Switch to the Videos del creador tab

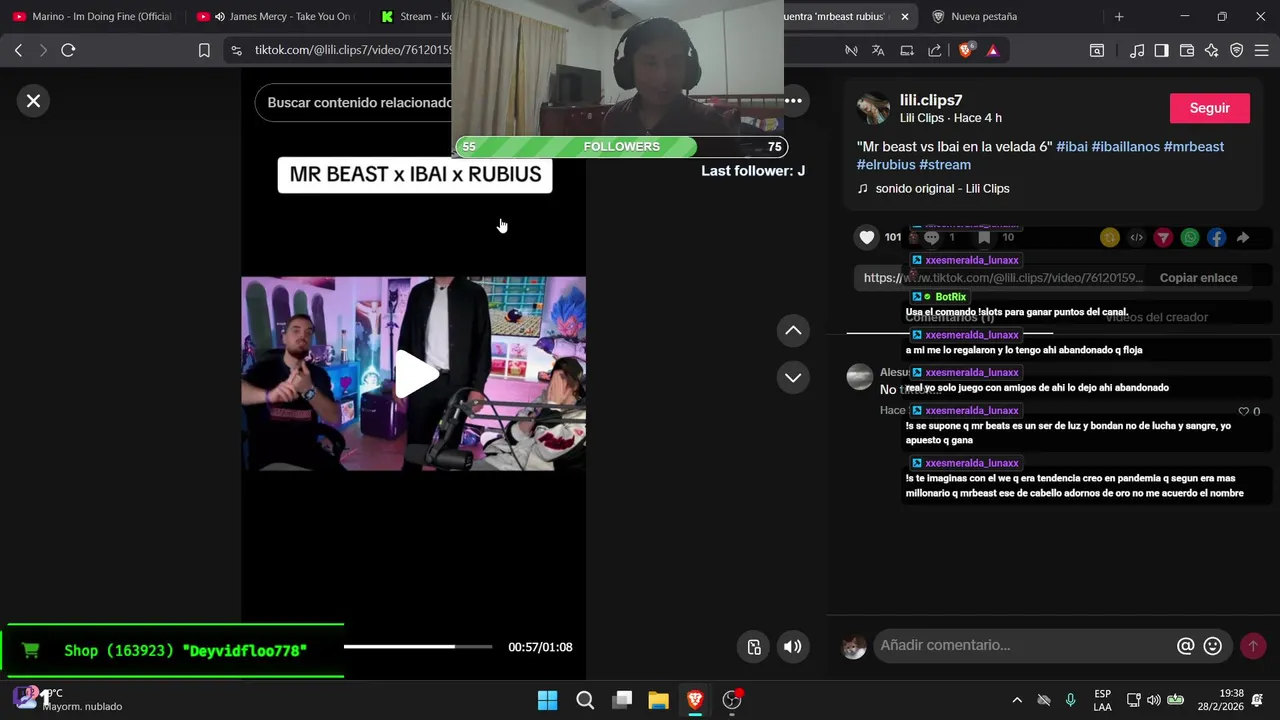click(1157, 317)
